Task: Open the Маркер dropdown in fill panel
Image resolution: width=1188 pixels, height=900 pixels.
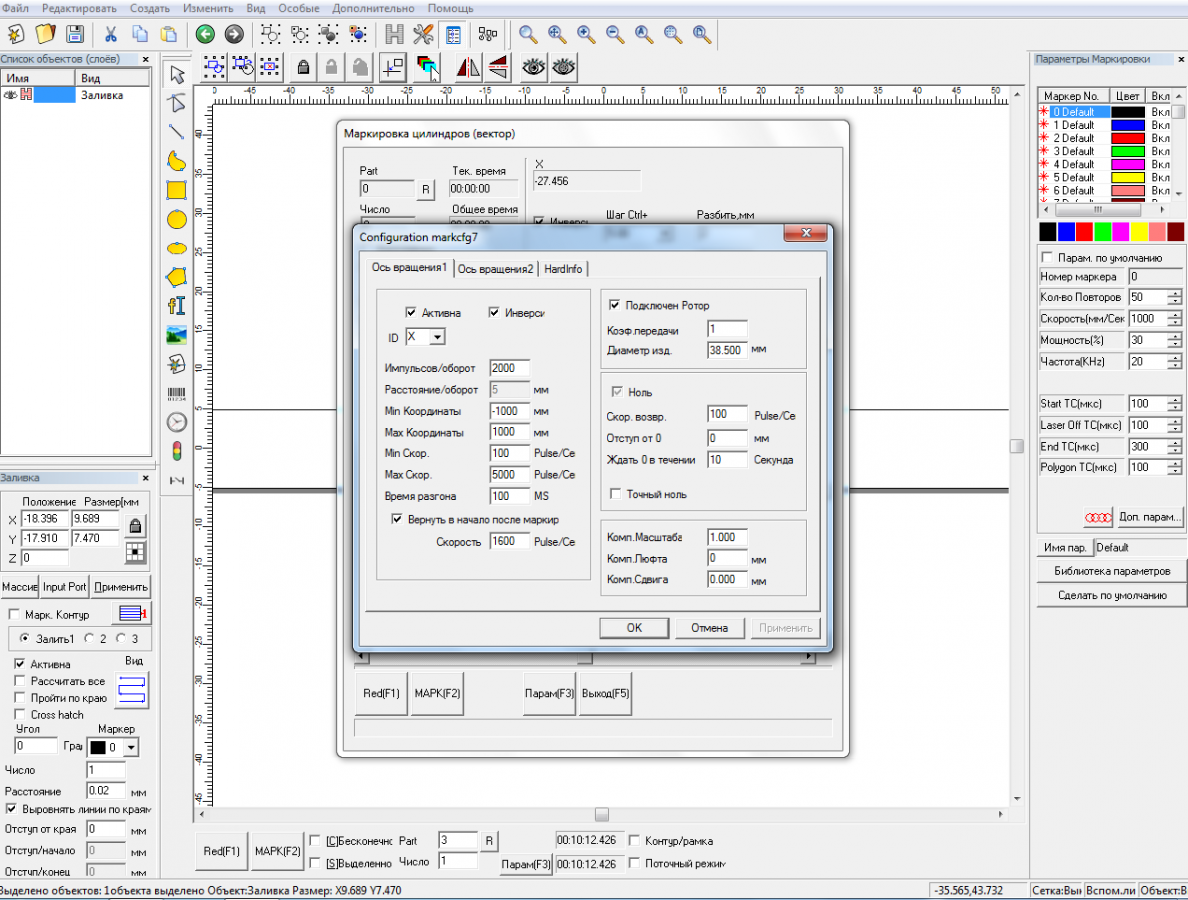Action: [132, 747]
